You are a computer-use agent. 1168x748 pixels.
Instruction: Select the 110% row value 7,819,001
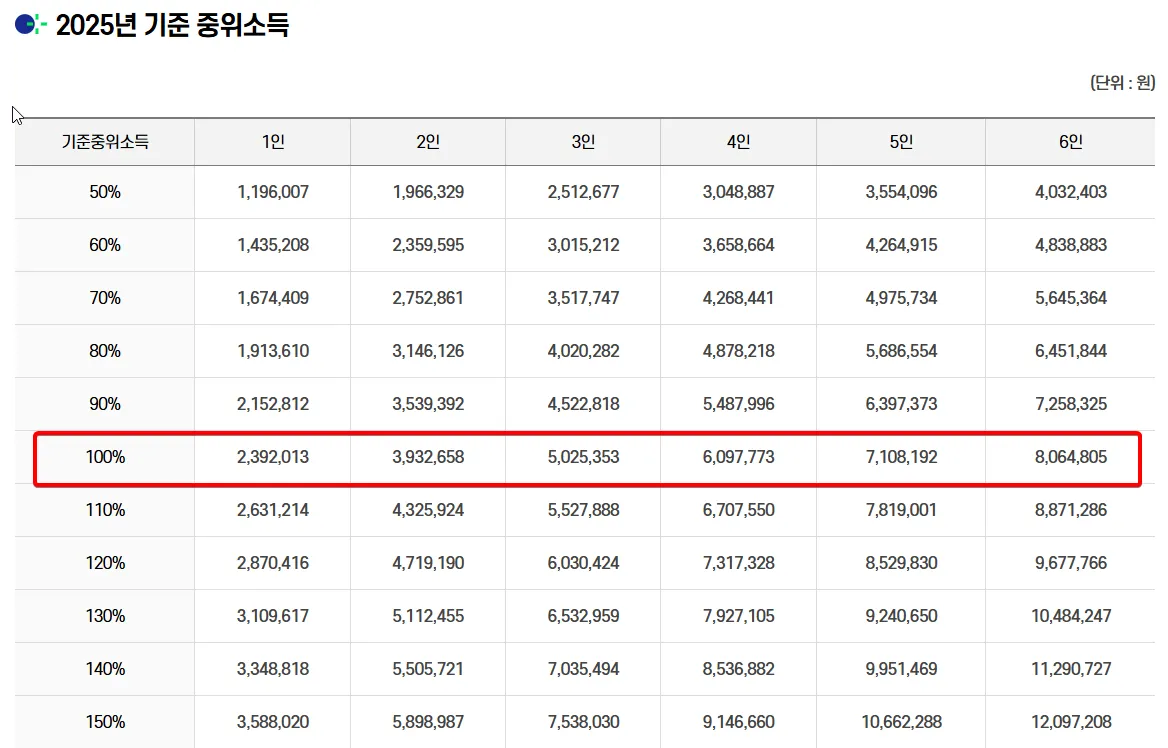click(x=901, y=510)
